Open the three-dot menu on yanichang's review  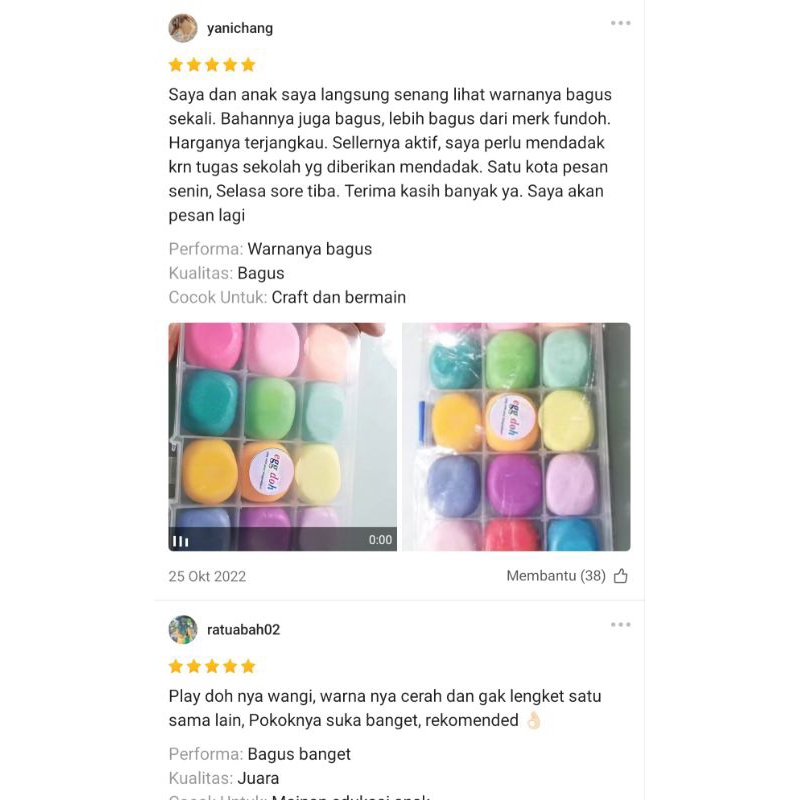pyautogui.click(x=620, y=23)
